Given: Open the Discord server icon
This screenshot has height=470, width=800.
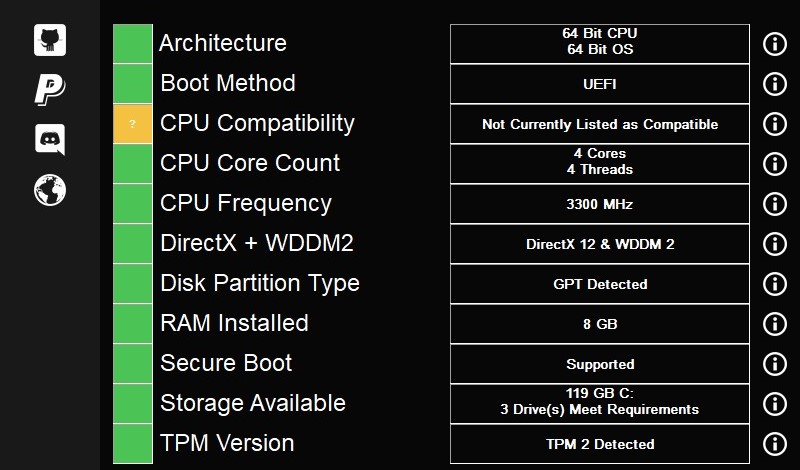Looking at the screenshot, I should pos(50,139).
